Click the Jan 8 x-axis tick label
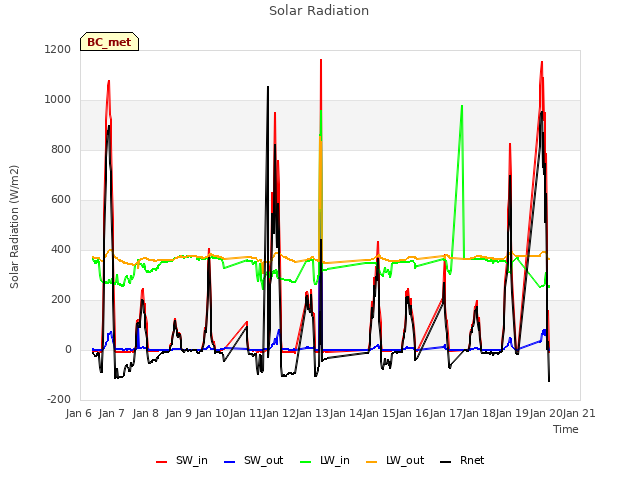Screen dimensions: 640x480 click(x=146, y=414)
